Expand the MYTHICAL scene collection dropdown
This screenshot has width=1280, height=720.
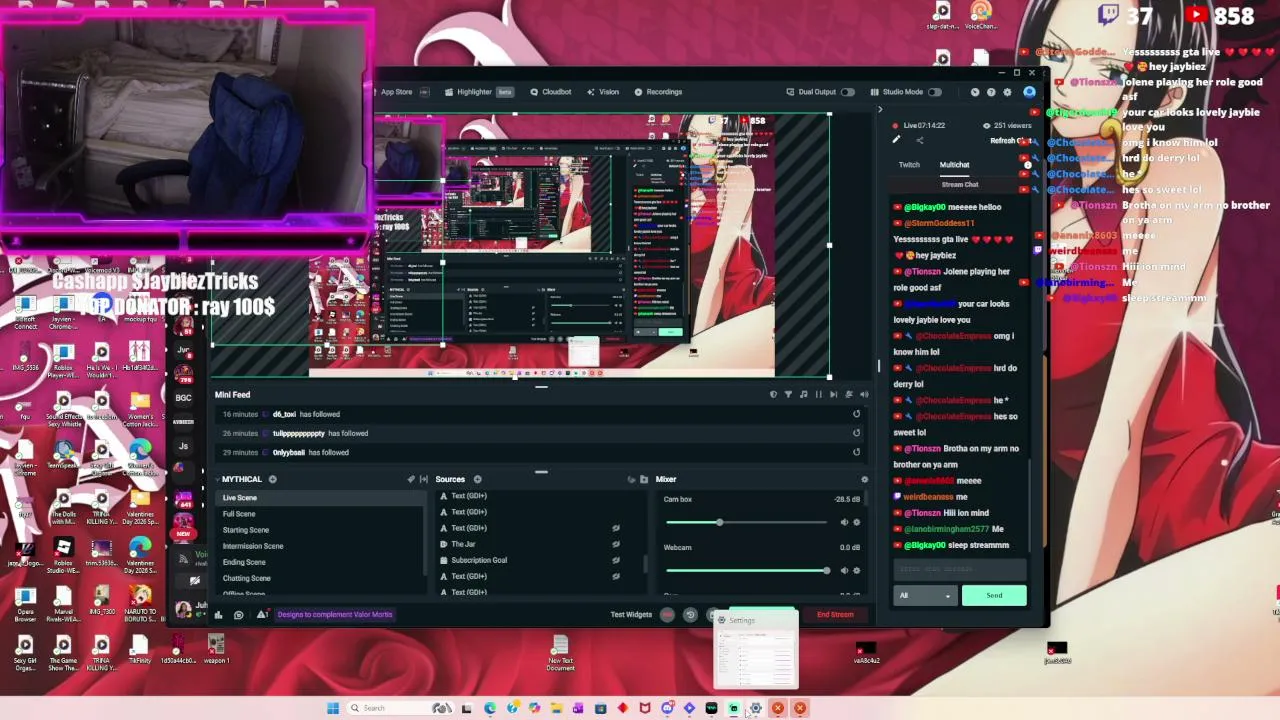(241, 479)
